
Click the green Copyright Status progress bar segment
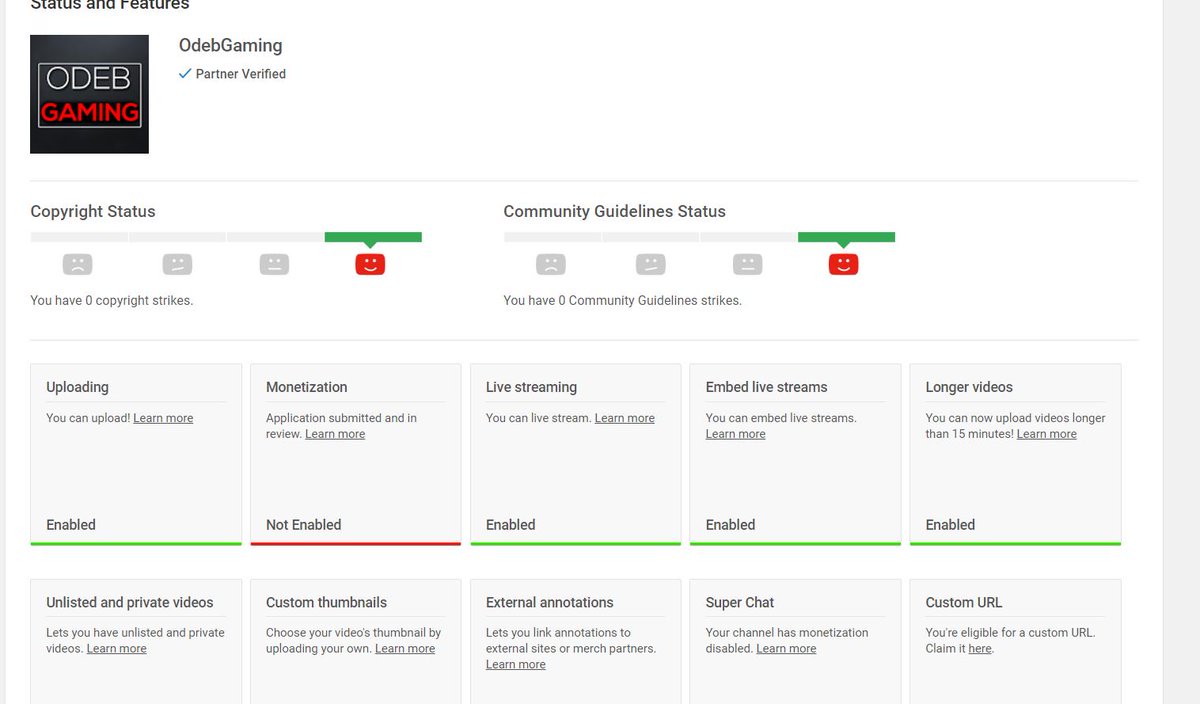(373, 237)
